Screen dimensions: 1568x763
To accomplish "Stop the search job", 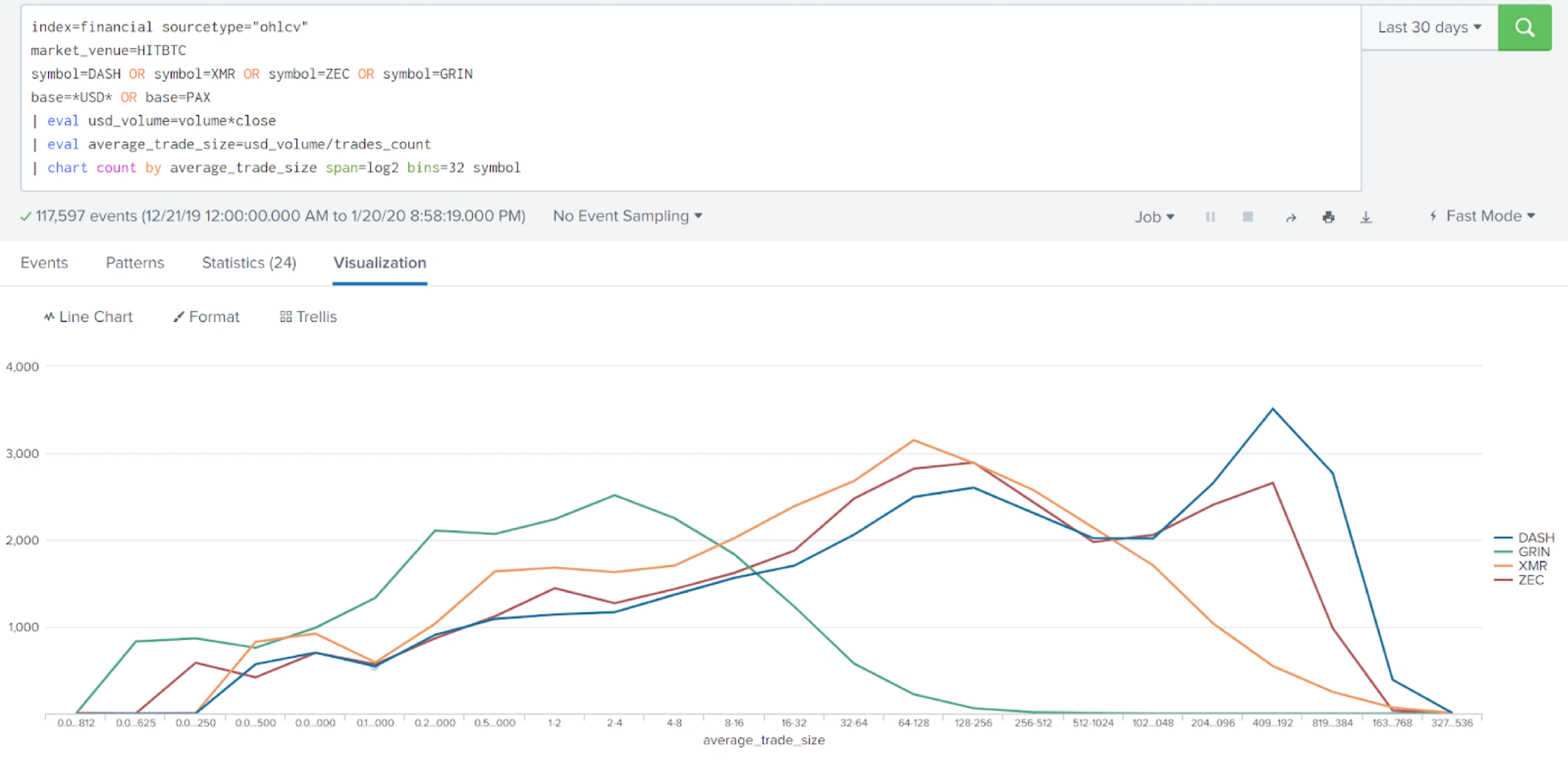I will 1247,217.
